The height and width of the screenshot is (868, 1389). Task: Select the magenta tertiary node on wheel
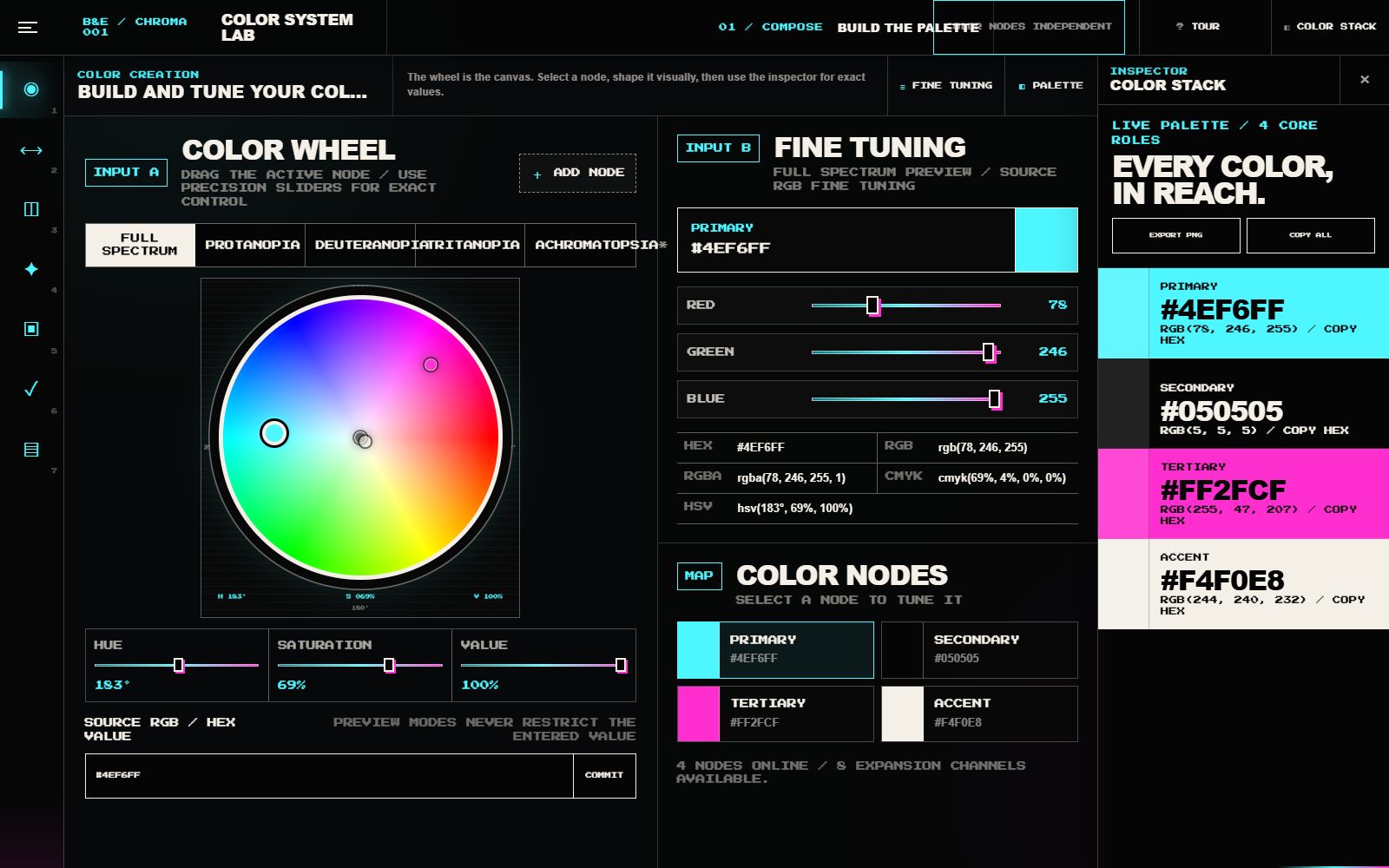pyautogui.click(x=431, y=365)
